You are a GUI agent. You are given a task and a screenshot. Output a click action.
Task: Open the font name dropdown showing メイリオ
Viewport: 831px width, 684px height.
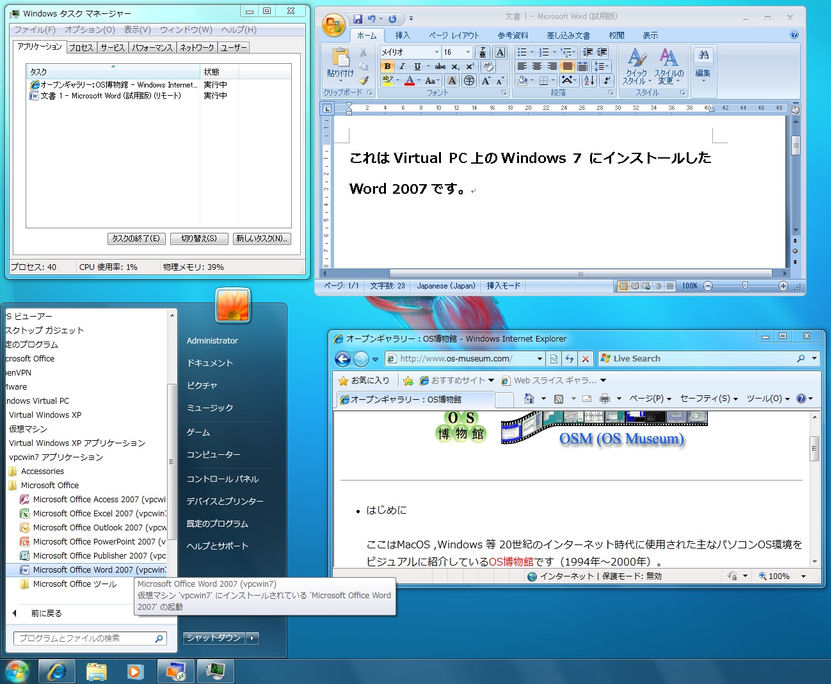point(437,52)
